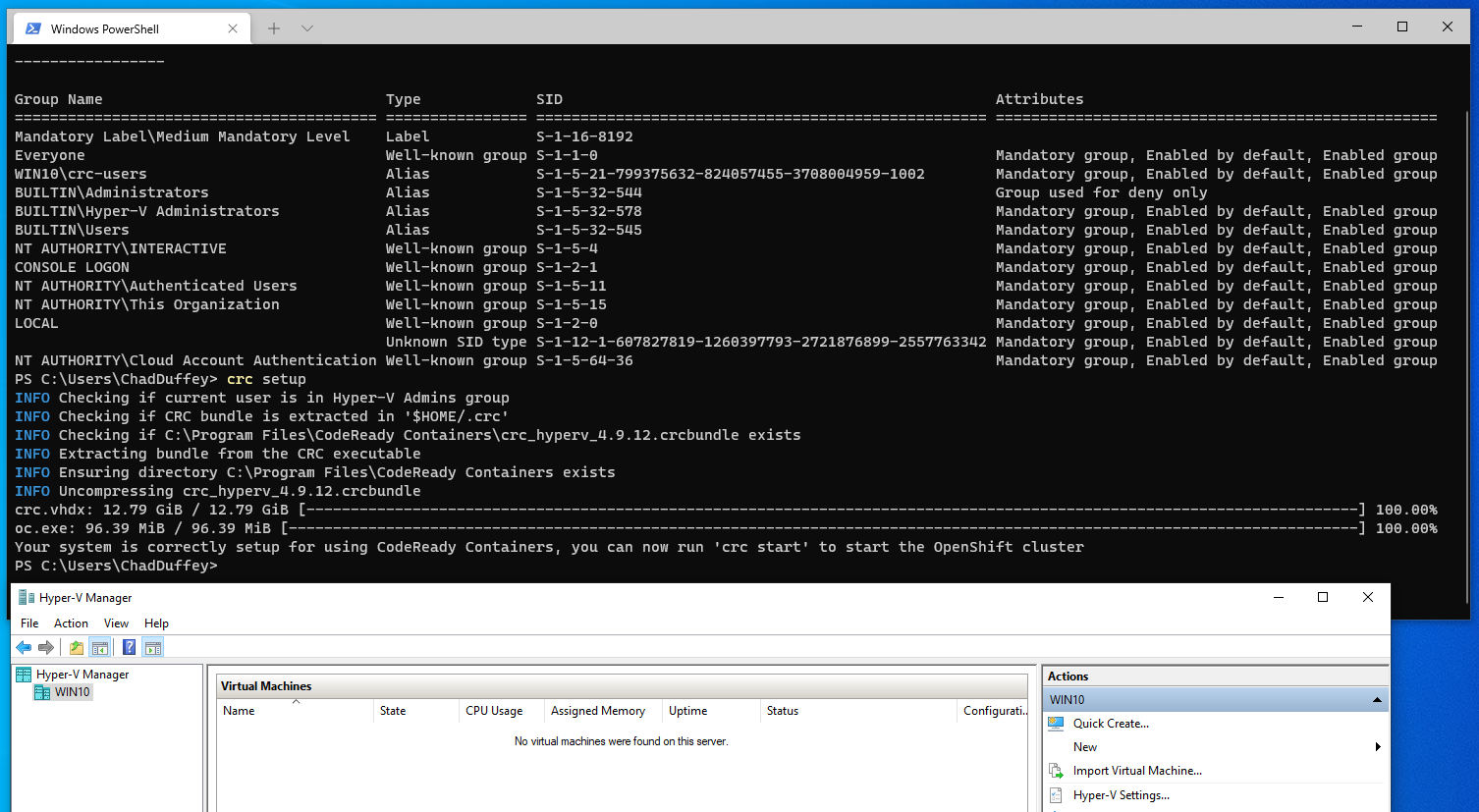Select the WIN10 server in console tree

(73, 692)
